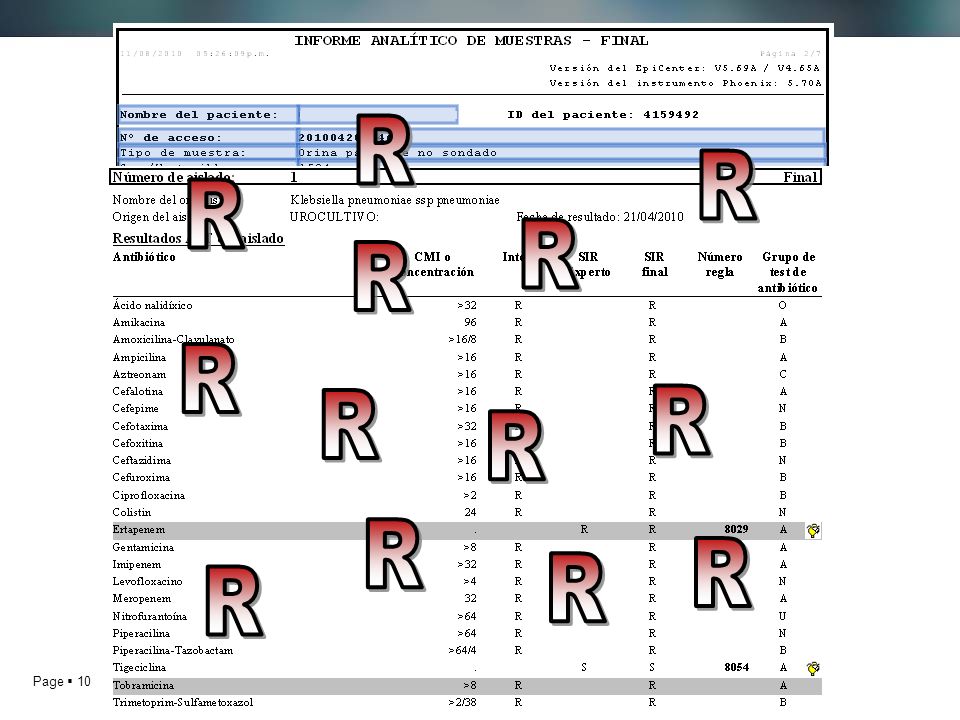The height and width of the screenshot is (720, 960).
Task: Select the 'Tipo de muestra:' label
Action: click(x=182, y=153)
